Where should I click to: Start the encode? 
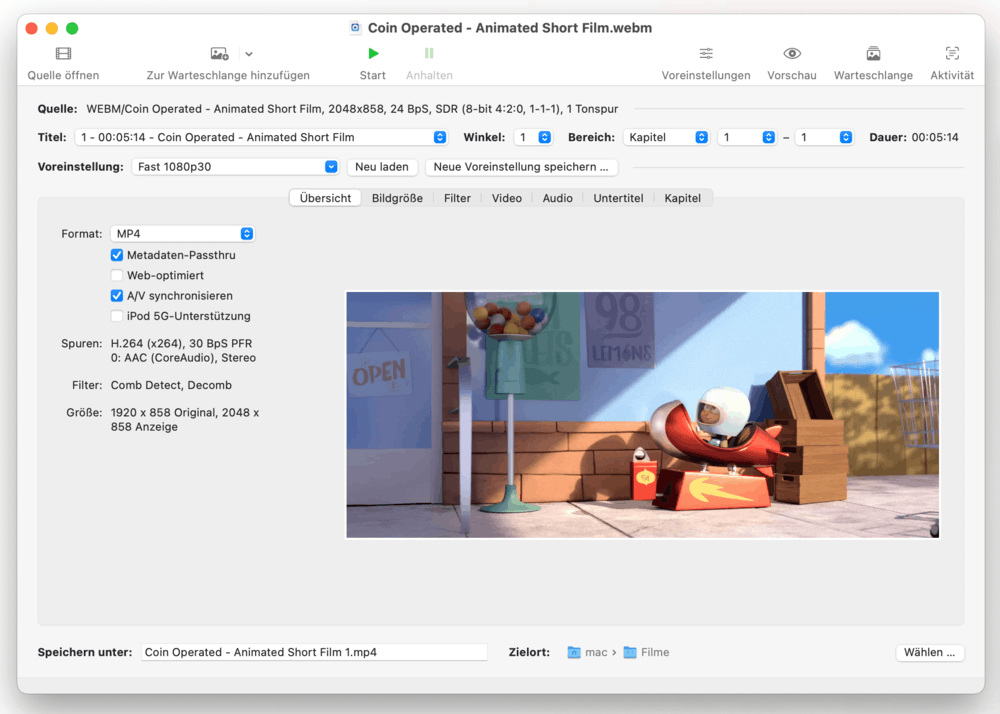click(x=372, y=63)
